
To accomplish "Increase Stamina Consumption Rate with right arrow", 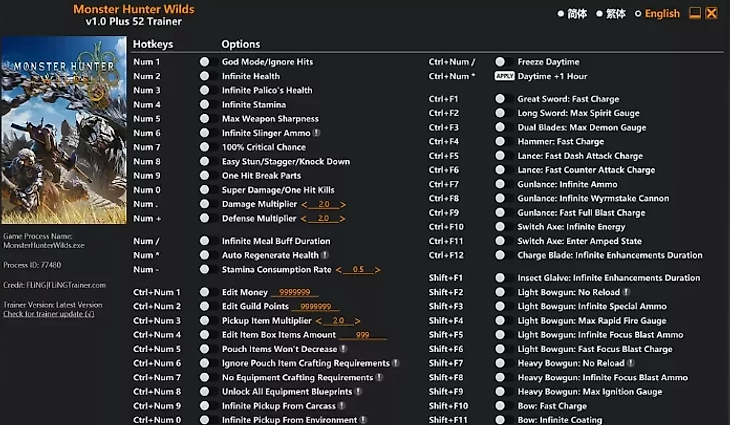I will 377,270.
